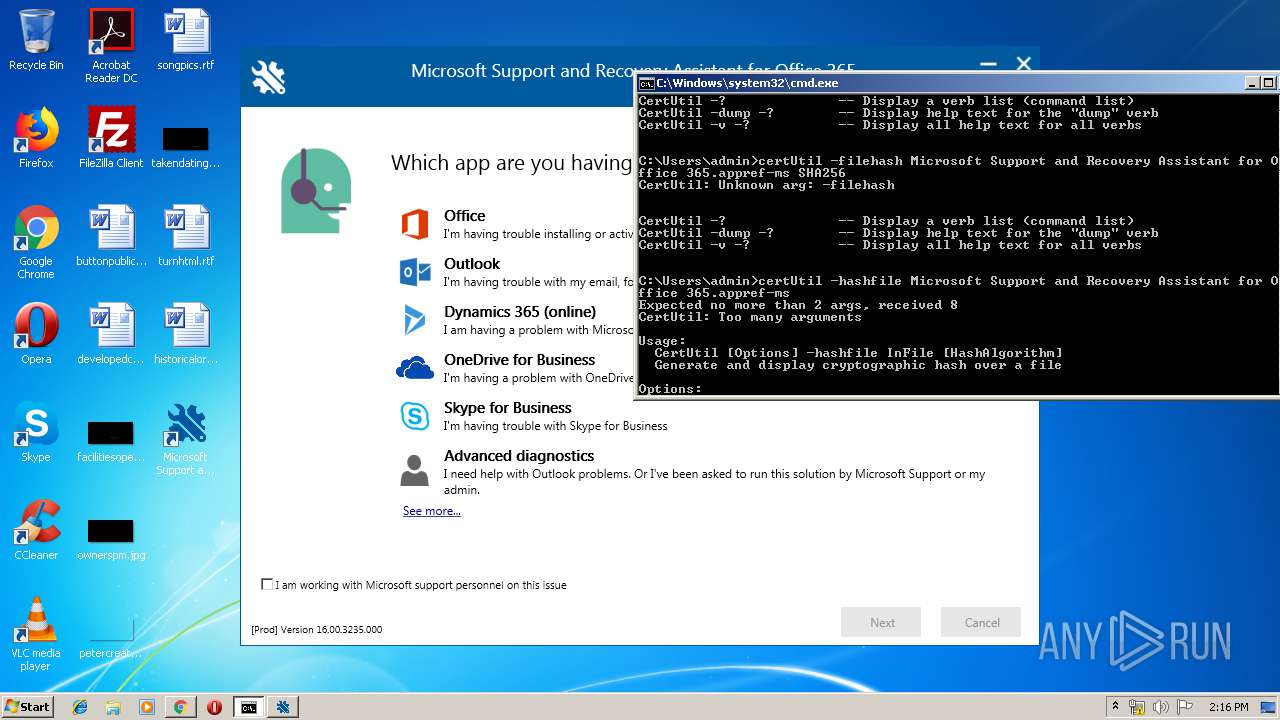Viewport: 1280px width, 720px height.
Task: Choose the Skype for Business icon
Action: 414,416
